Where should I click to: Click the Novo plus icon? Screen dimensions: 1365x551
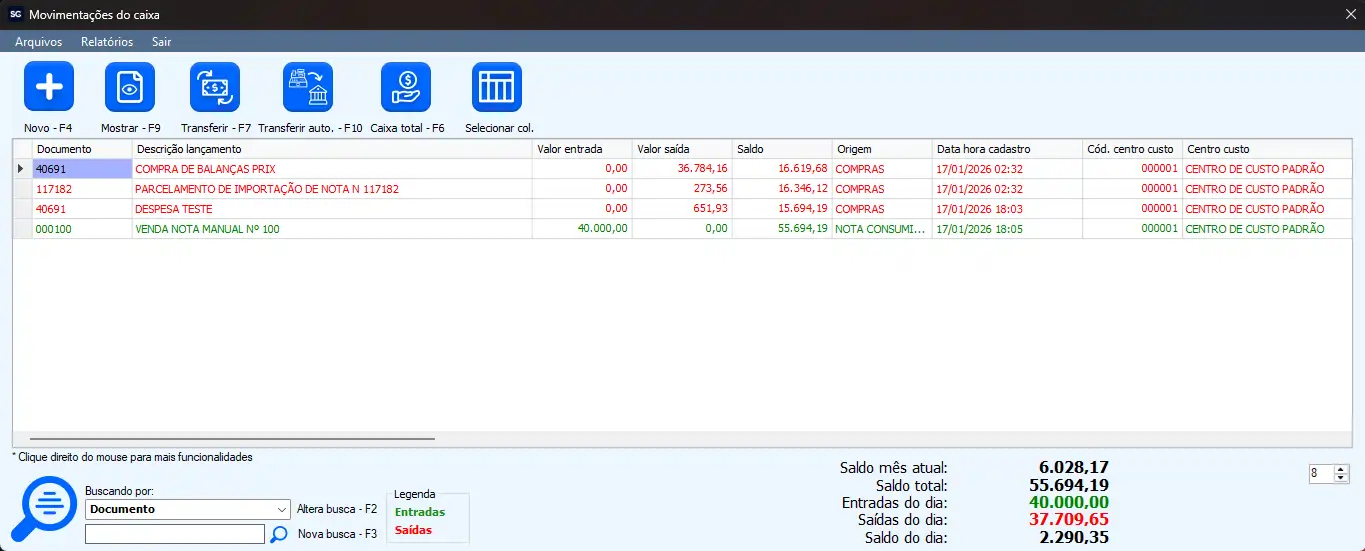[x=49, y=87]
